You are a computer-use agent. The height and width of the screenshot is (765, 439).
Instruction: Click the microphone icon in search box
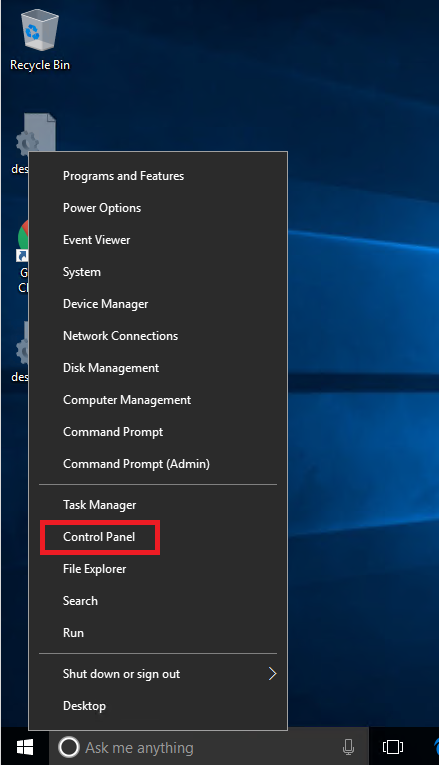pyautogui.click(x=348, y=747)
